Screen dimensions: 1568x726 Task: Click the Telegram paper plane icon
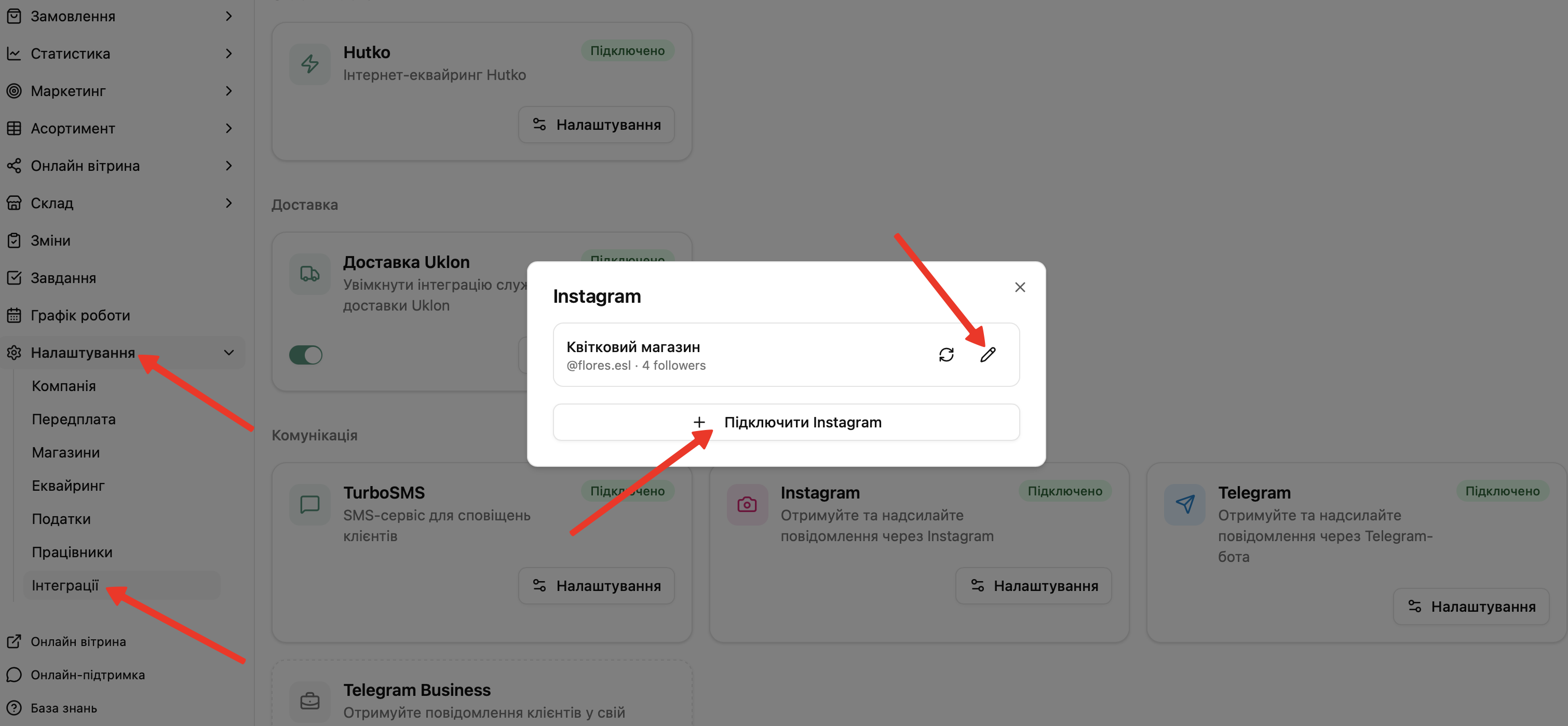(x=1184, y=504)
